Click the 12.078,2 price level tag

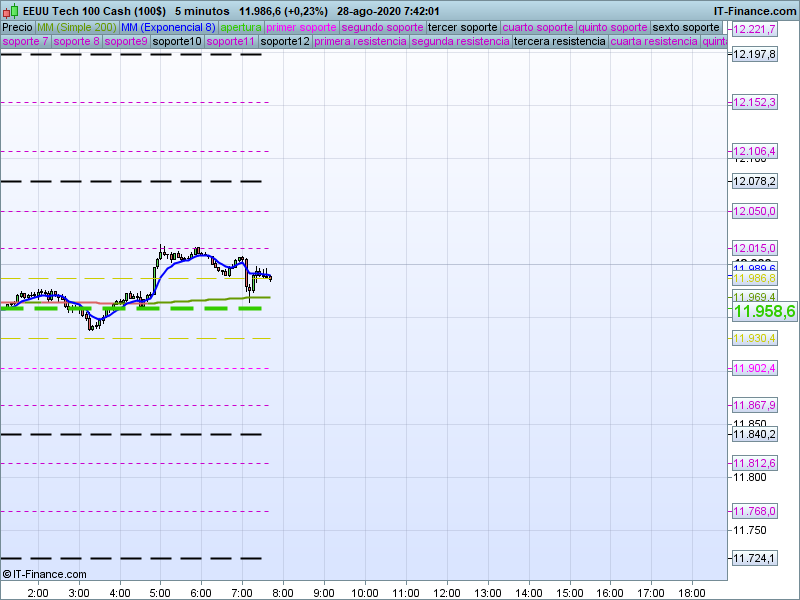(x=754, y=181)
